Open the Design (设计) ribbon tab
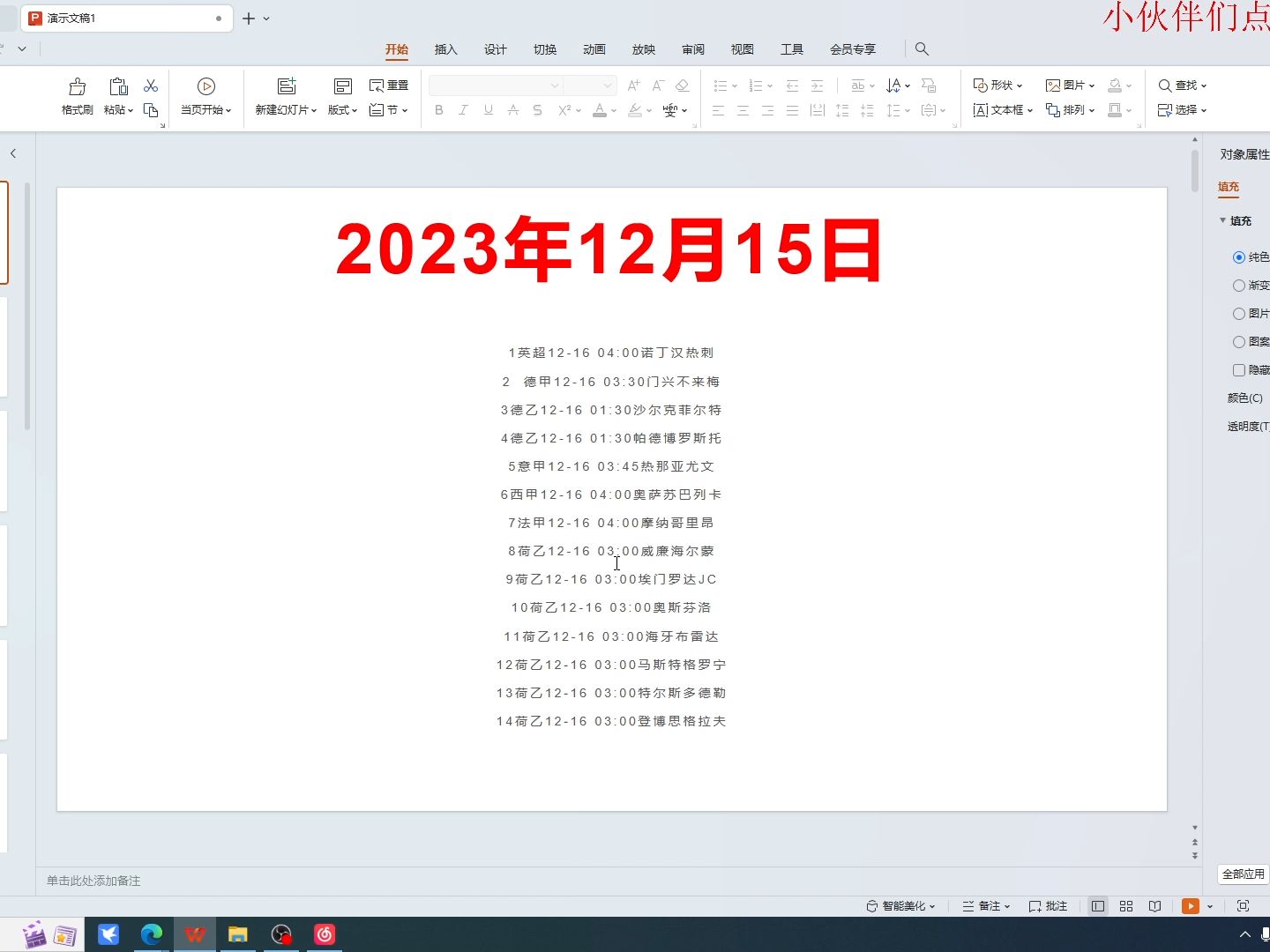The height and width of the screenshot is (952, 1270). tap(496, 49)
